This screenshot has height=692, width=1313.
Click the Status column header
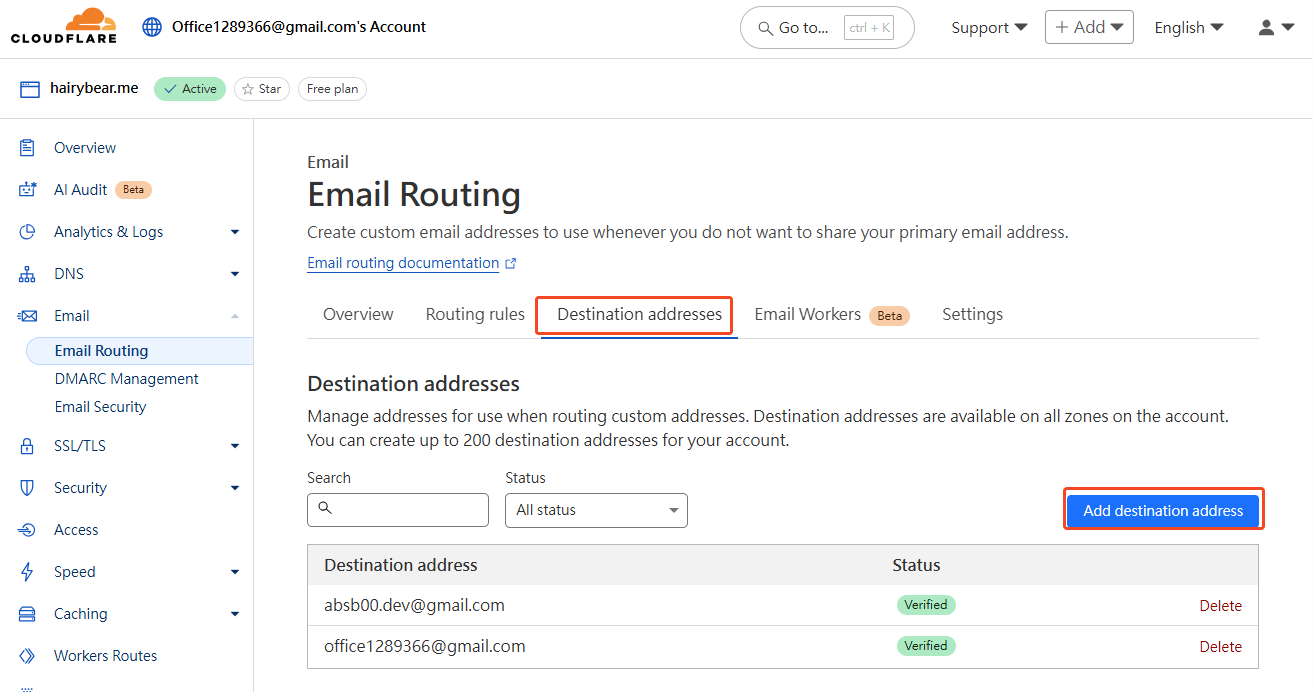click(x=916, y=565)
